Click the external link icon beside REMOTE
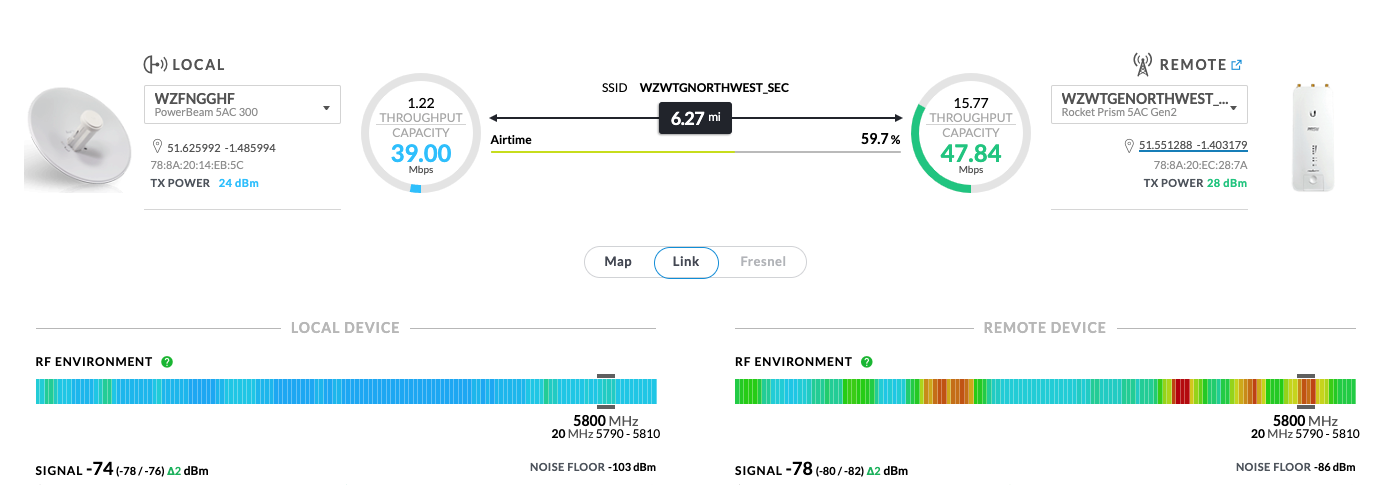1390x485 pixels. tap(1237, 65)
